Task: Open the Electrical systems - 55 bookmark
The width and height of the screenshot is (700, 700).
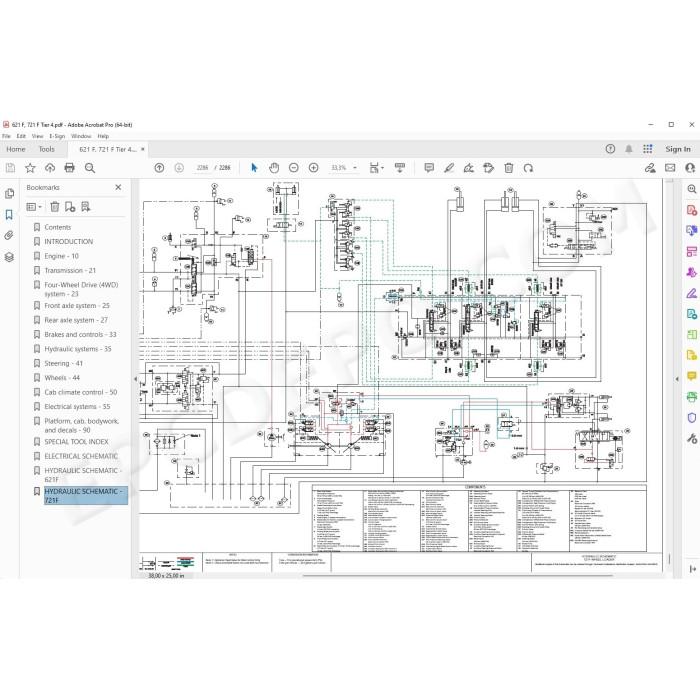Action: tap(77, 407)
